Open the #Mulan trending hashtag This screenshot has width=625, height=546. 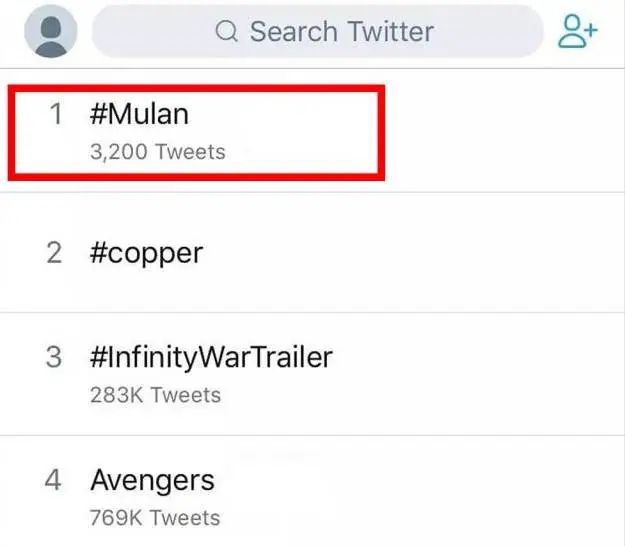pyautogui.click(x=139, y=114)
